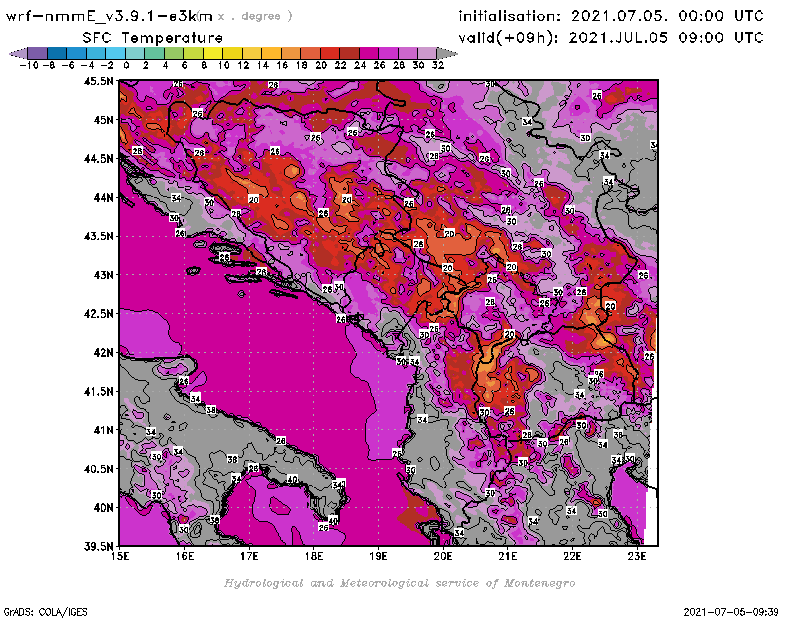Screen dimensions: 800x618
Task: Click the longitude label '22E'
Action: 572,556
